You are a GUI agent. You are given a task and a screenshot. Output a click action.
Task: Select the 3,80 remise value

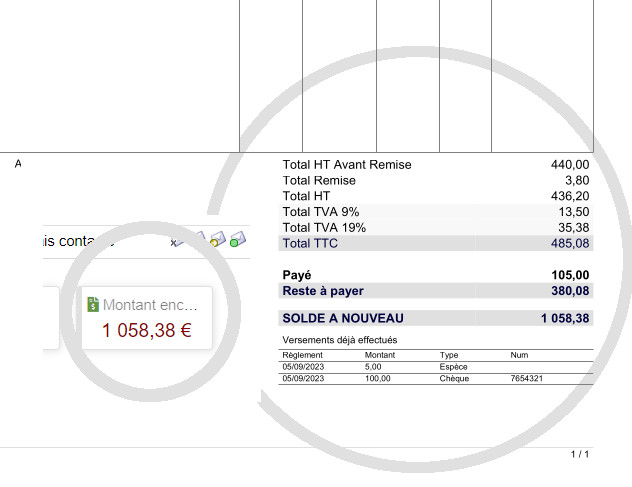tap(577, 180)
